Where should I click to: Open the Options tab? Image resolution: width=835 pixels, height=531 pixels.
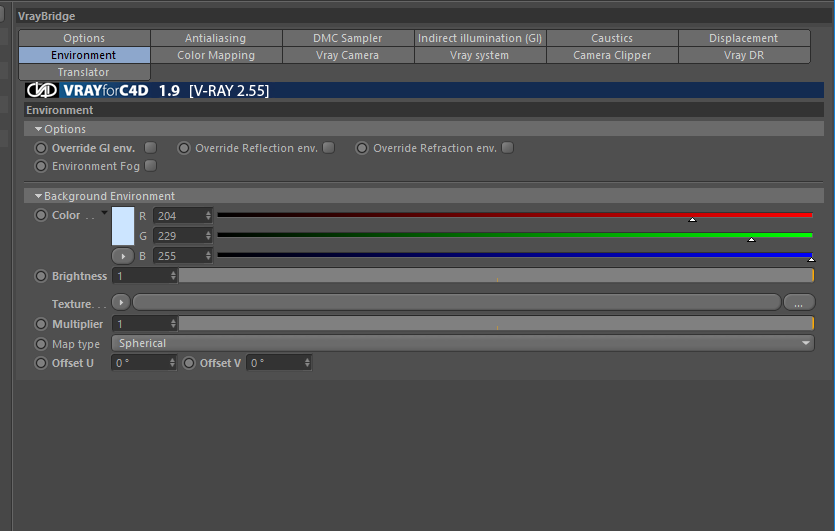tap(84, 38)
